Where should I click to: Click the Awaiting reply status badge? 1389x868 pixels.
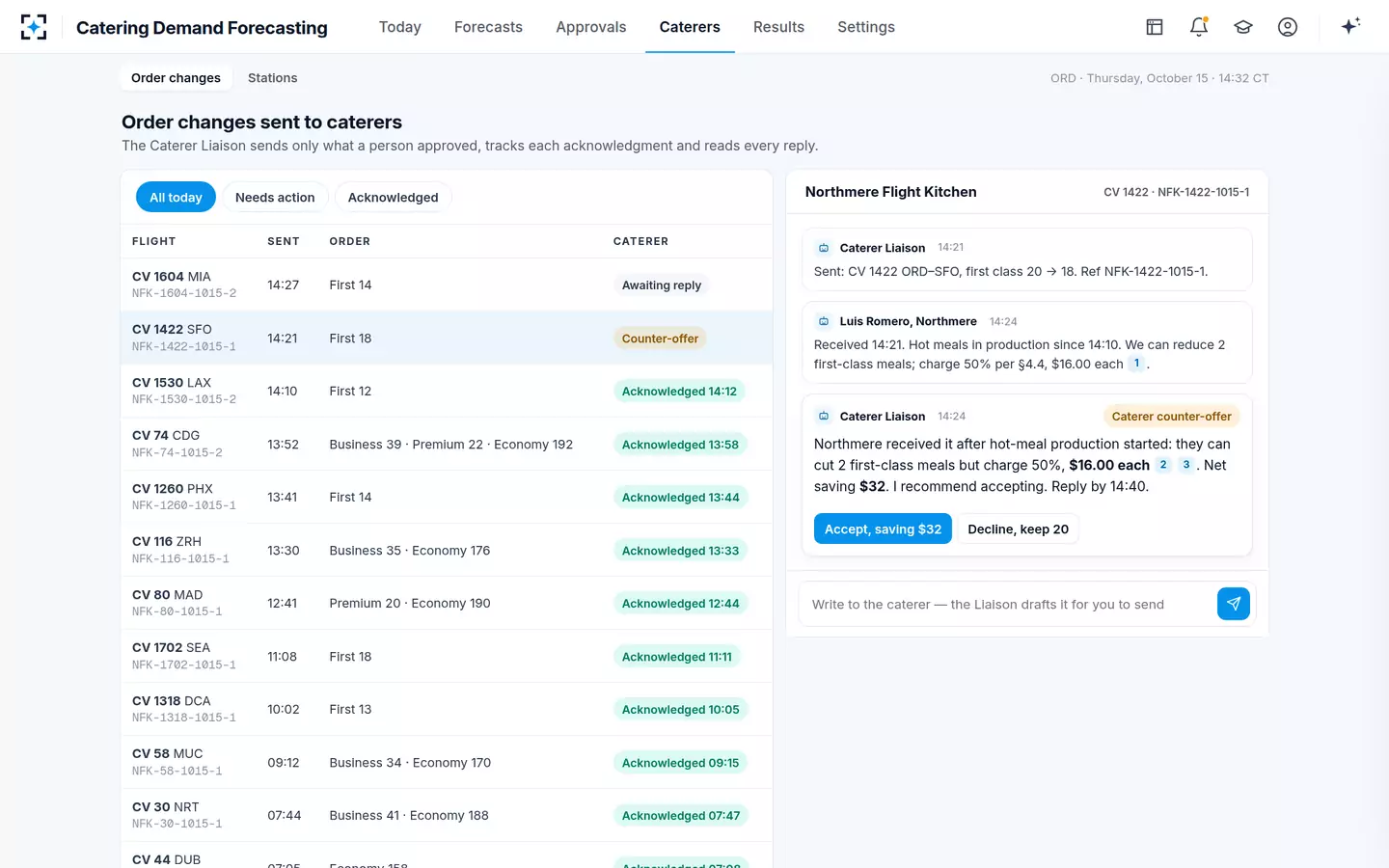[x=662, y=285]
